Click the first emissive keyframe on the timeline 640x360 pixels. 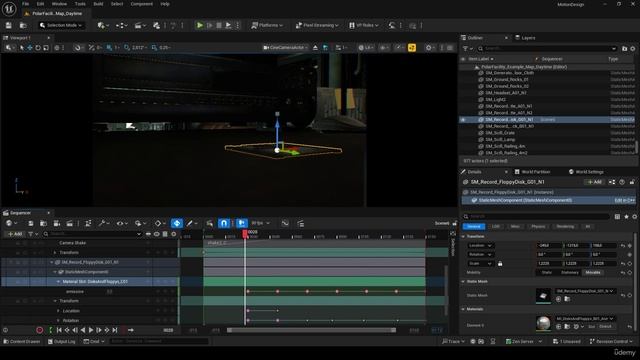248,291
